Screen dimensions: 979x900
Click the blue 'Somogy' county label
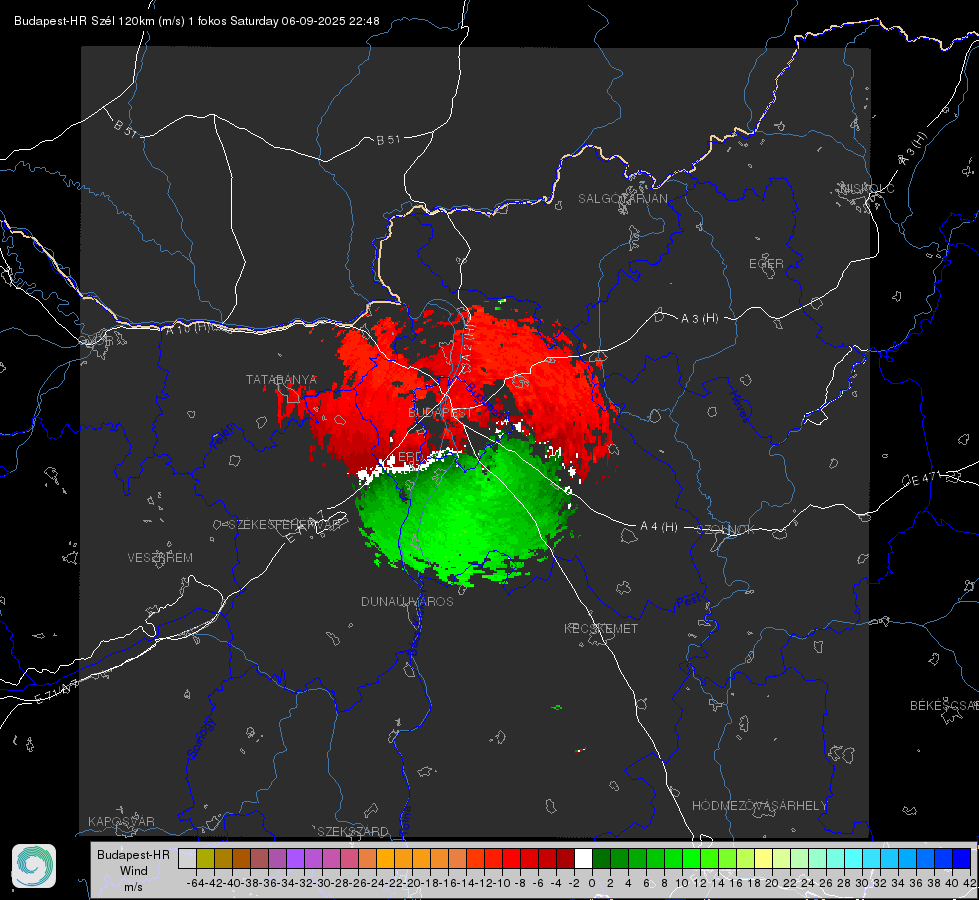(x=201, y=738)
